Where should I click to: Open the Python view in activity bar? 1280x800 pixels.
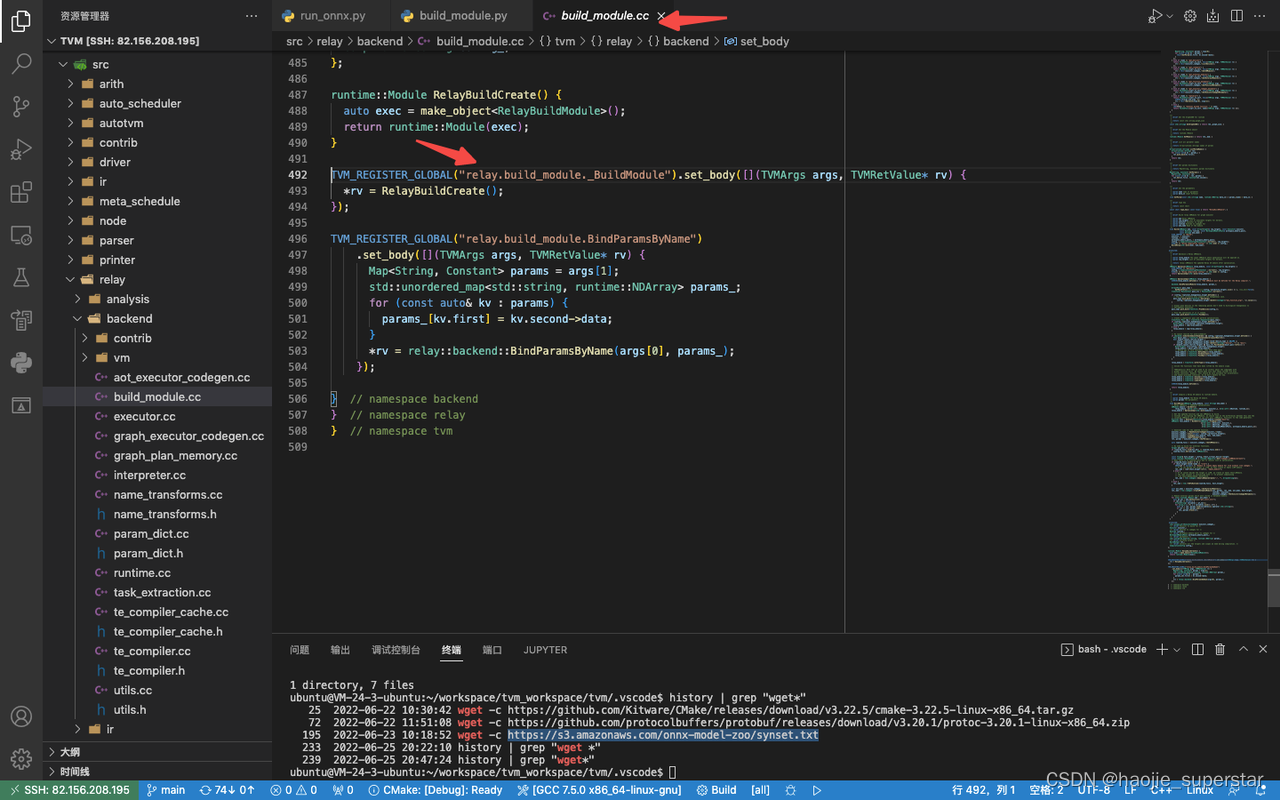coord(21,362)
